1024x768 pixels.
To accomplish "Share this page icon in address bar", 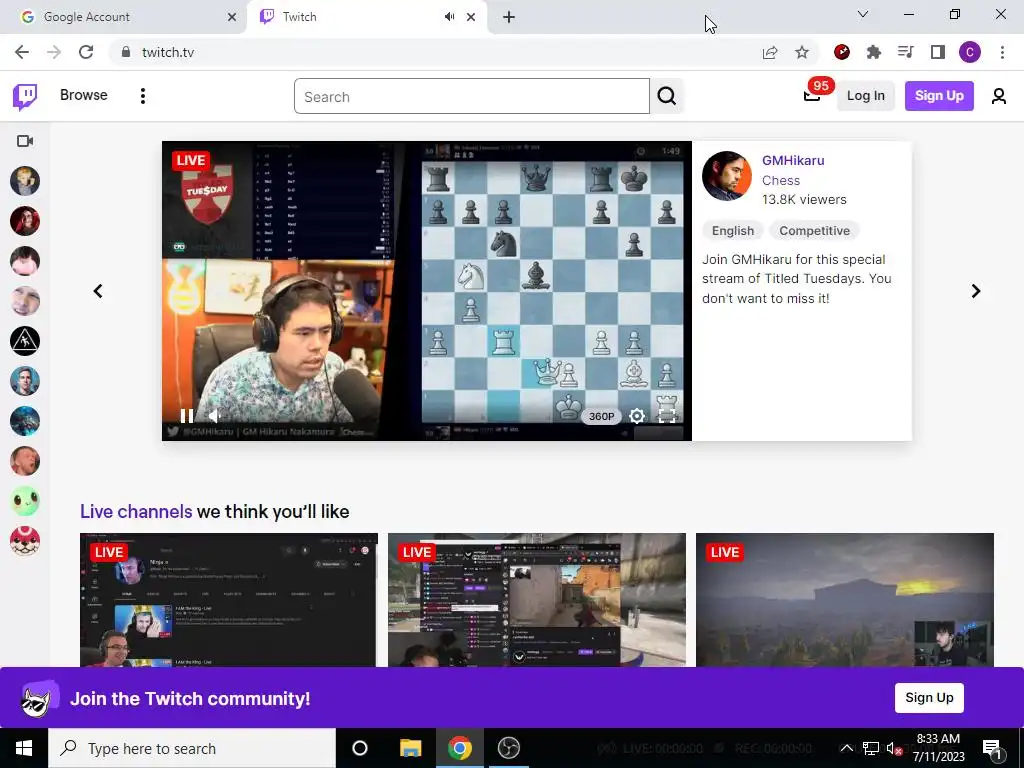I will 770,52.
